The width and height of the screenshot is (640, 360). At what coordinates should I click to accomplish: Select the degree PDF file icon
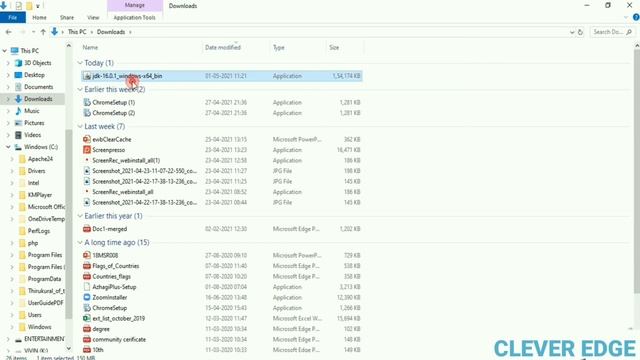point(87,329)
